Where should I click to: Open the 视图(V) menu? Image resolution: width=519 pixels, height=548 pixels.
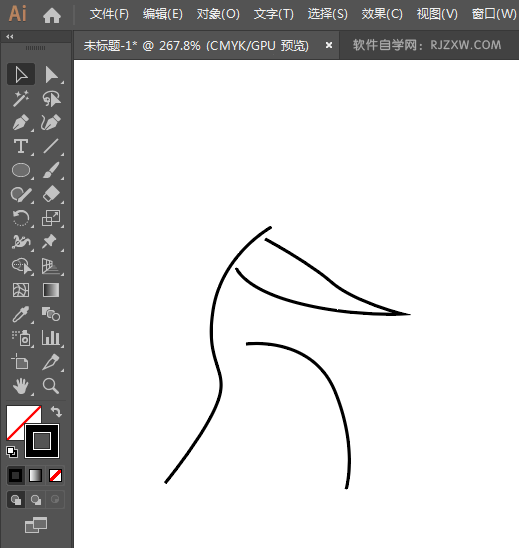437,14
